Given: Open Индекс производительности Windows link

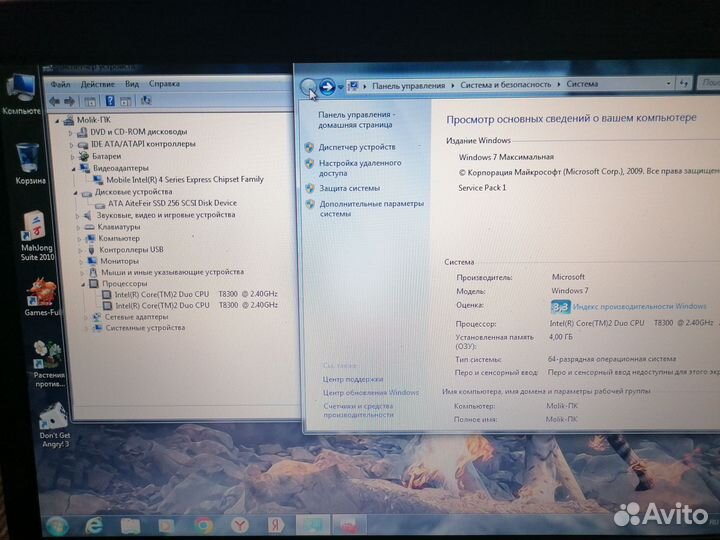Looking at the screenshot, I should [x=640, y=306].
